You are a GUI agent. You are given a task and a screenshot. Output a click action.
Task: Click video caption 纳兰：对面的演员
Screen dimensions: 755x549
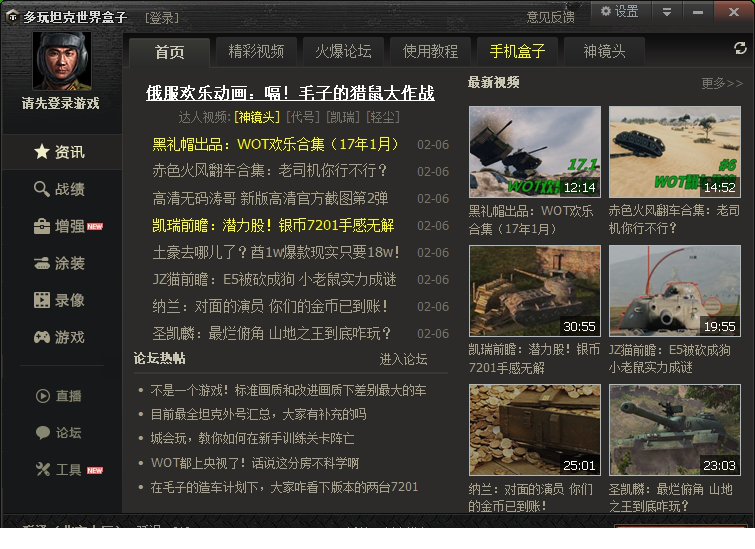coord(531,497)
